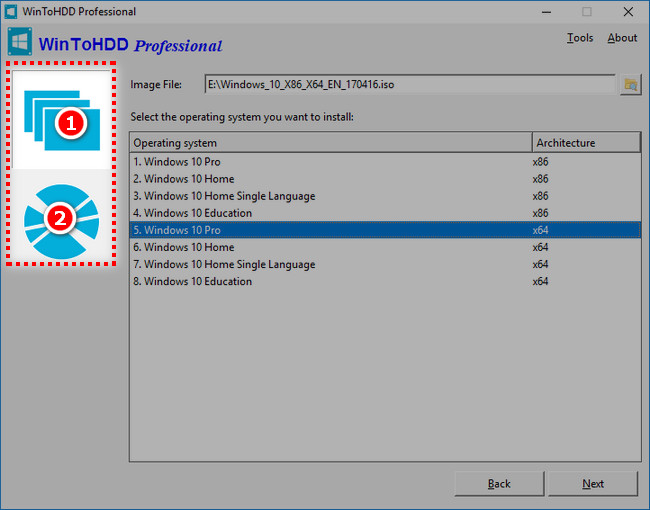Open the Tools menu
The height and width of the screenshot is (510, 650).
pyautogui.click(x=580, y=38)
